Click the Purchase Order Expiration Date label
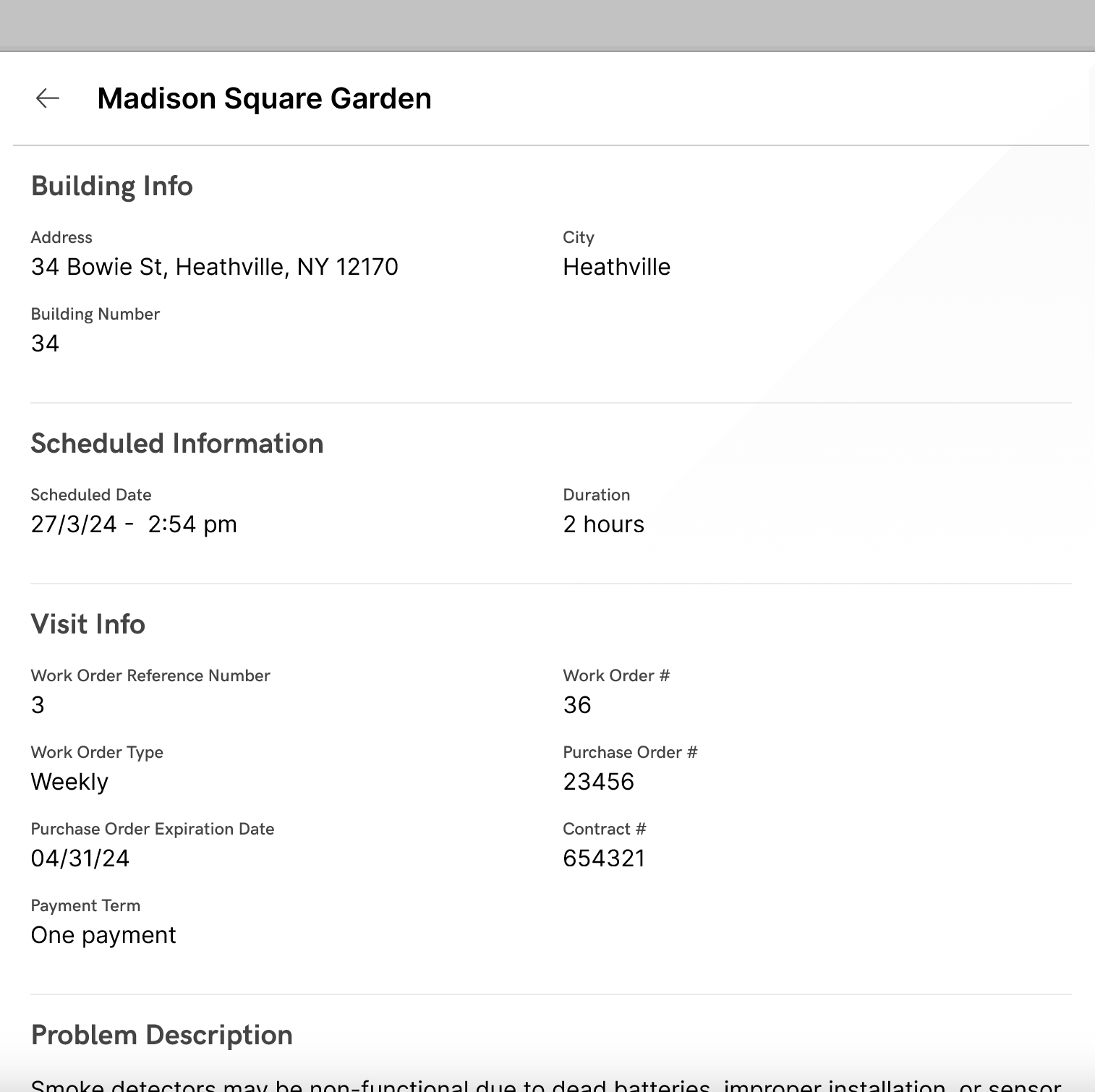This screenshot has height=1092, width=1095. click(152, 829)
